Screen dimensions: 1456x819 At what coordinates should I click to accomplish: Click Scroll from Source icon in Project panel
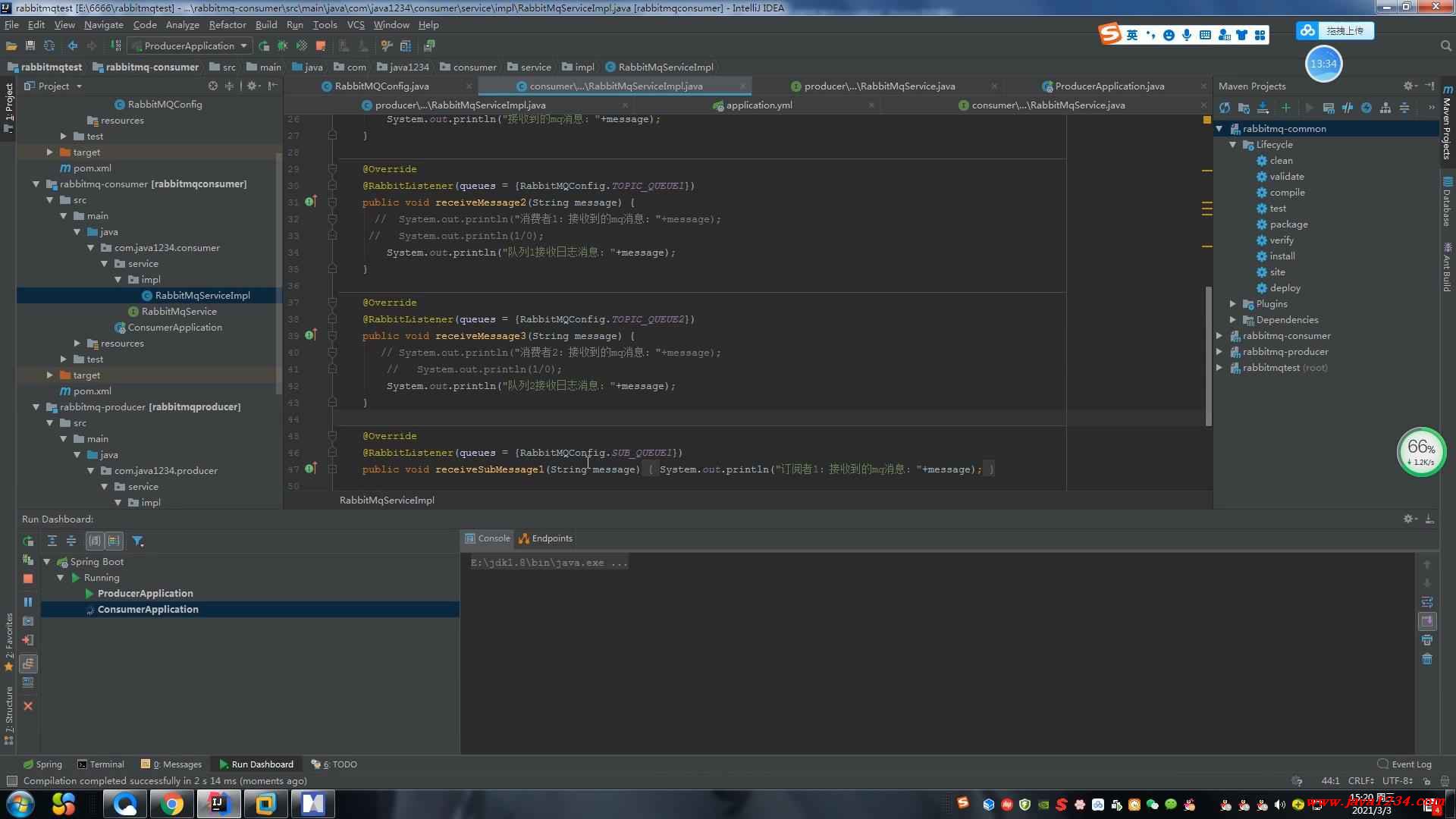click(213, 86)
